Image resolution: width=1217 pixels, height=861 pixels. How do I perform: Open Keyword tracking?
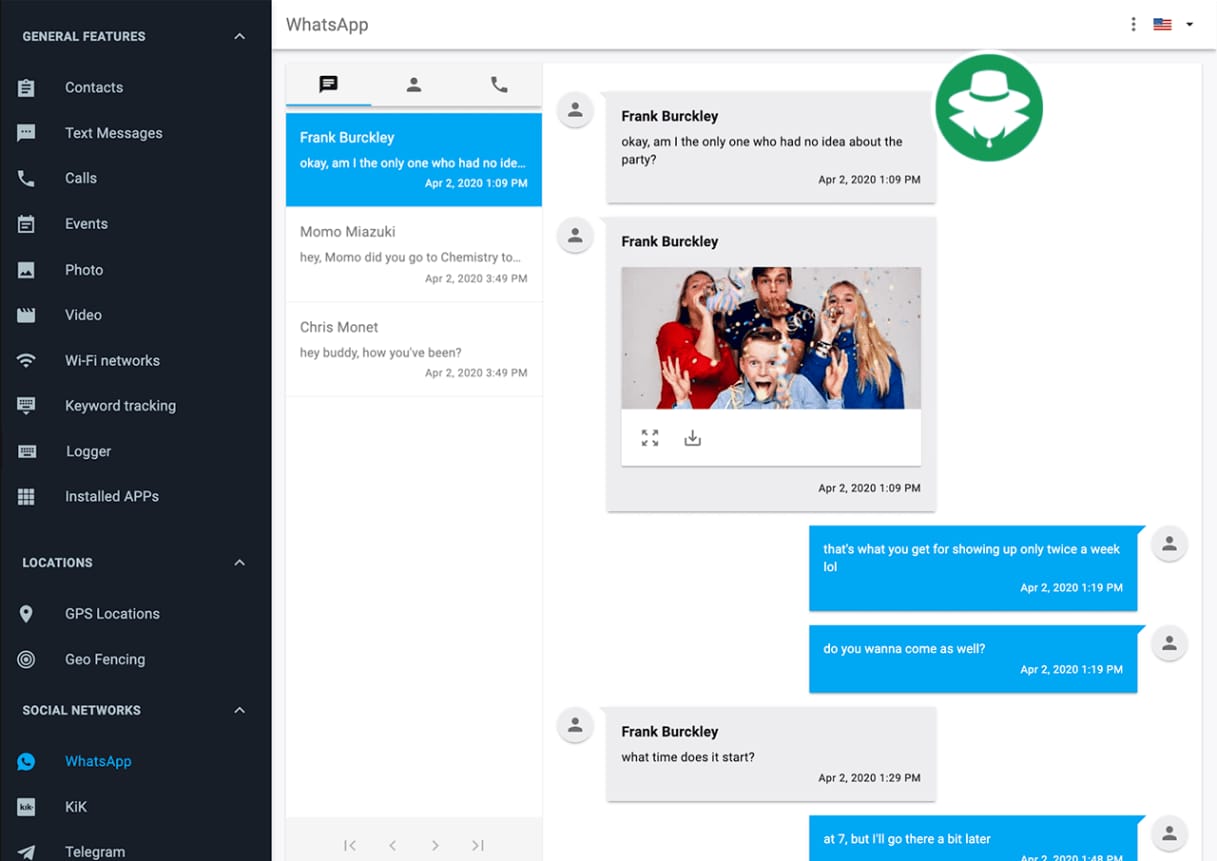(120, 405)
